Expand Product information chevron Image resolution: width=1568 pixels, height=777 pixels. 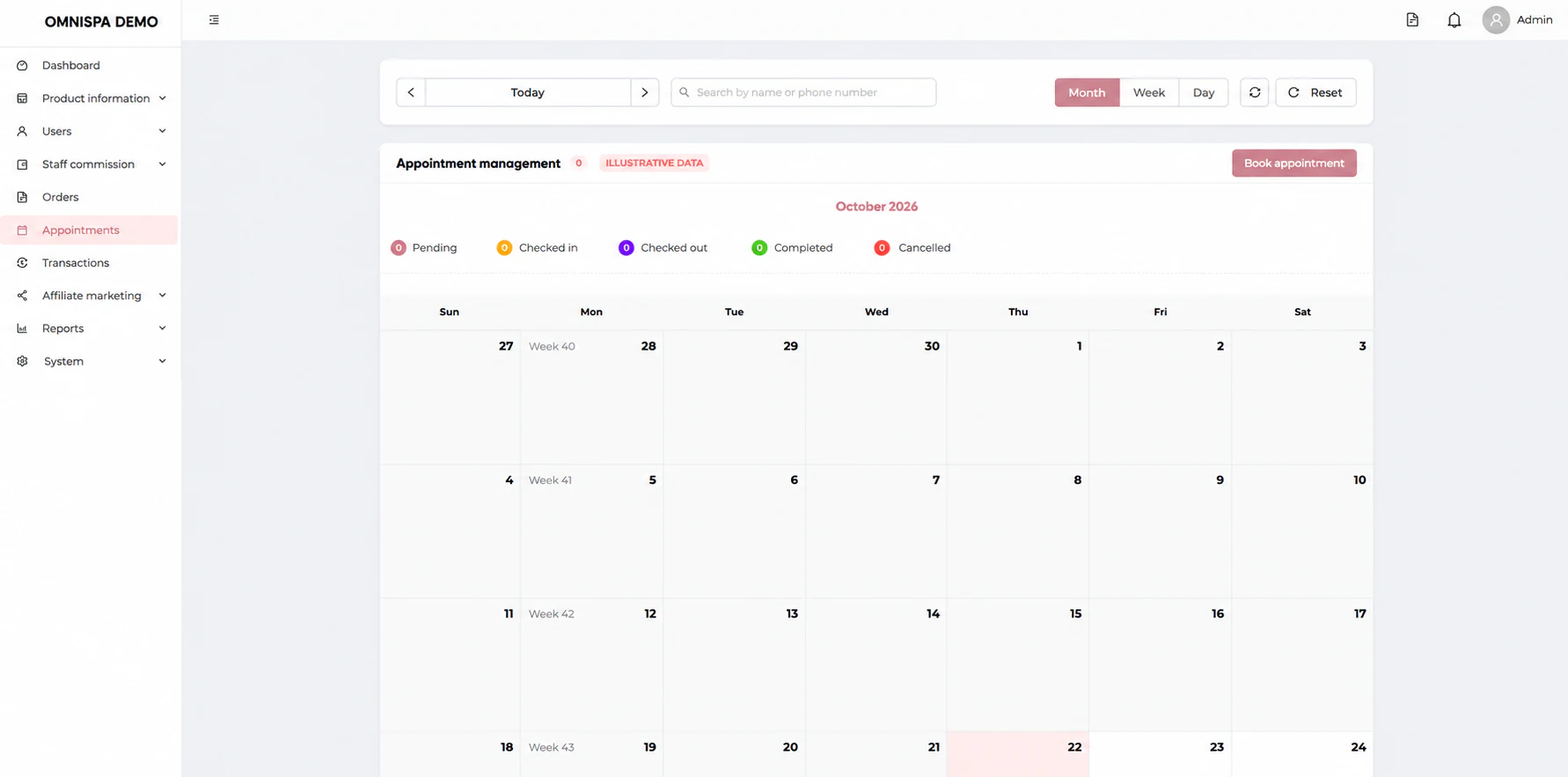pyautogui.click(x=163, y=99)
